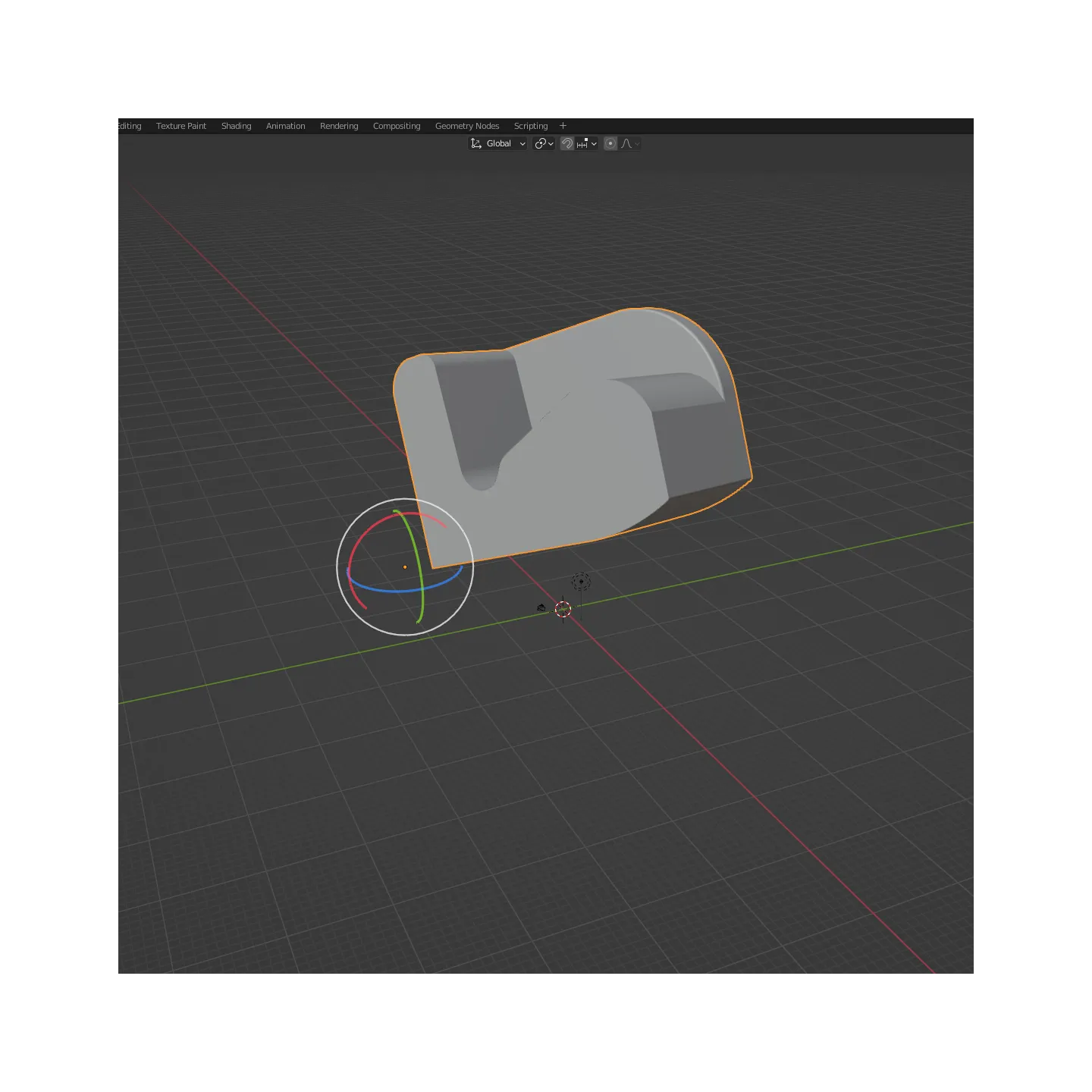Add a new workspace with plus icon
Image resolution: width=1092 pixels, height=1092 pixels.
tap(563, 126)
